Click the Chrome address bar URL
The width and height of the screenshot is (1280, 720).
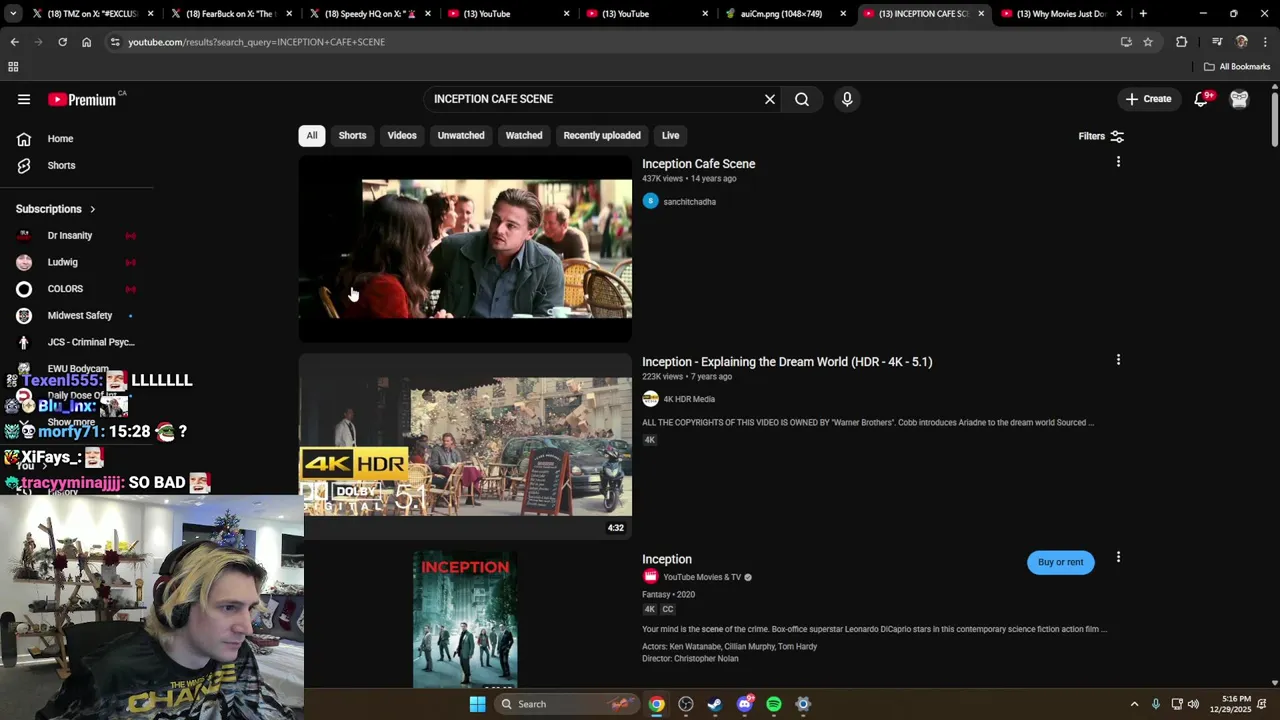click(256, 42)
